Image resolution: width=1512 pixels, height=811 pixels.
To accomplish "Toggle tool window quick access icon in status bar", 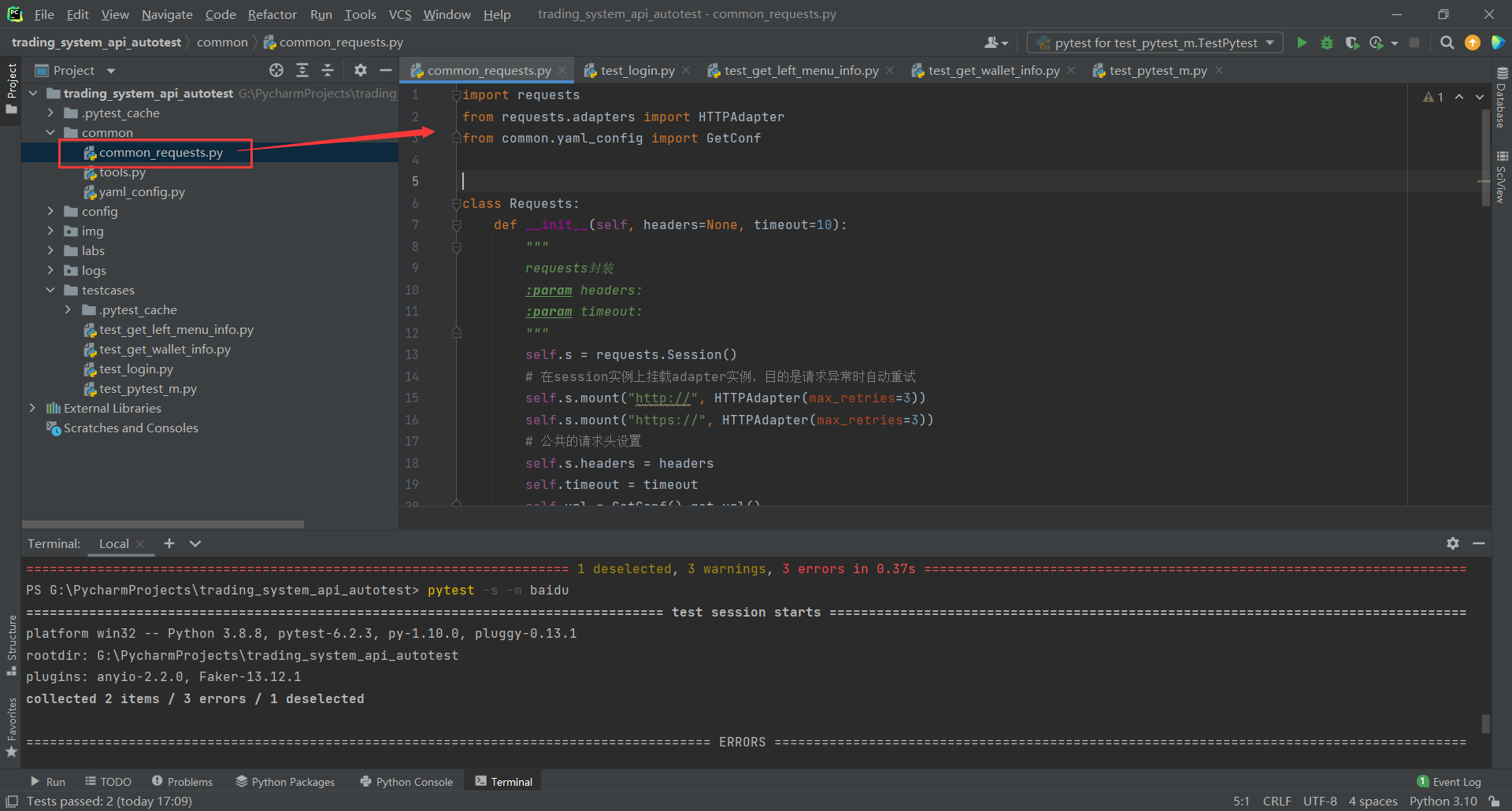I will tap(12, 801).
